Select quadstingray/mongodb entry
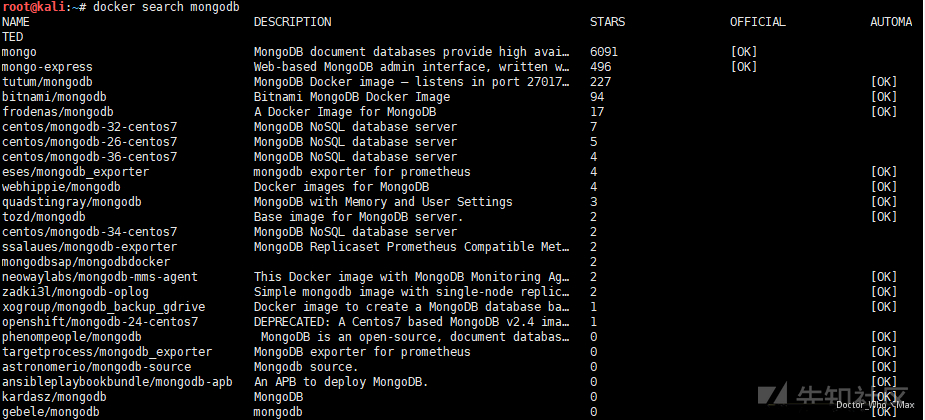Viewport: 925px width, 420px height. click(72, 202)
